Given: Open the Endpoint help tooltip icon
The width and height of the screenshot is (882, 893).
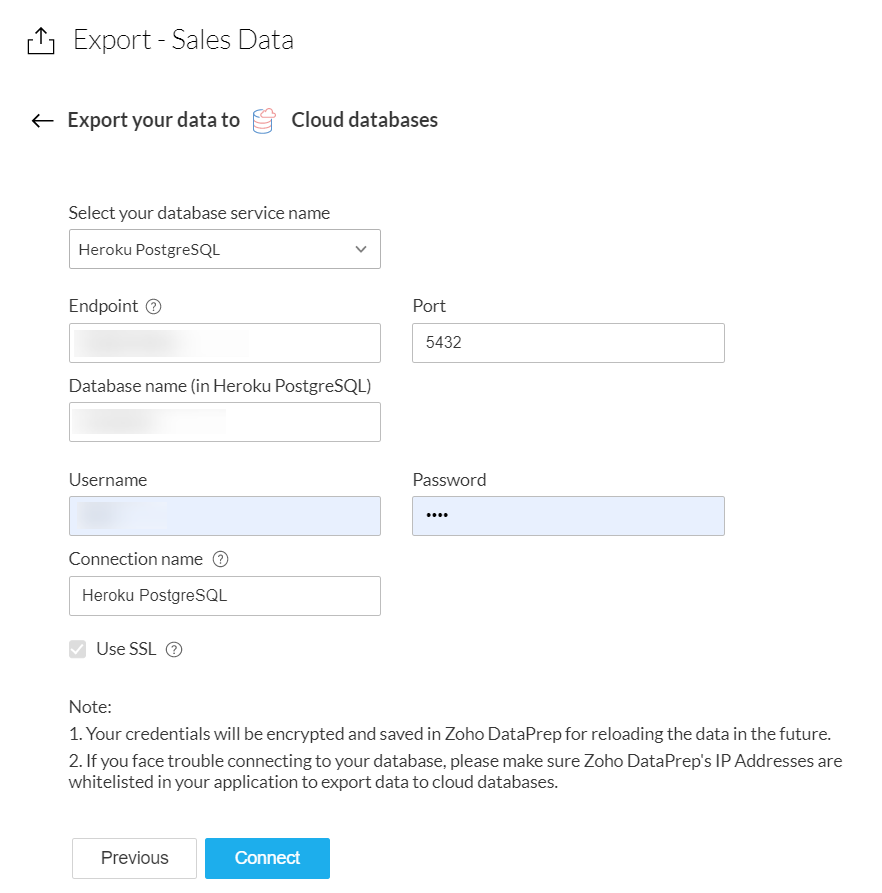Looking at the screenshot, I should tap(153, 307).
